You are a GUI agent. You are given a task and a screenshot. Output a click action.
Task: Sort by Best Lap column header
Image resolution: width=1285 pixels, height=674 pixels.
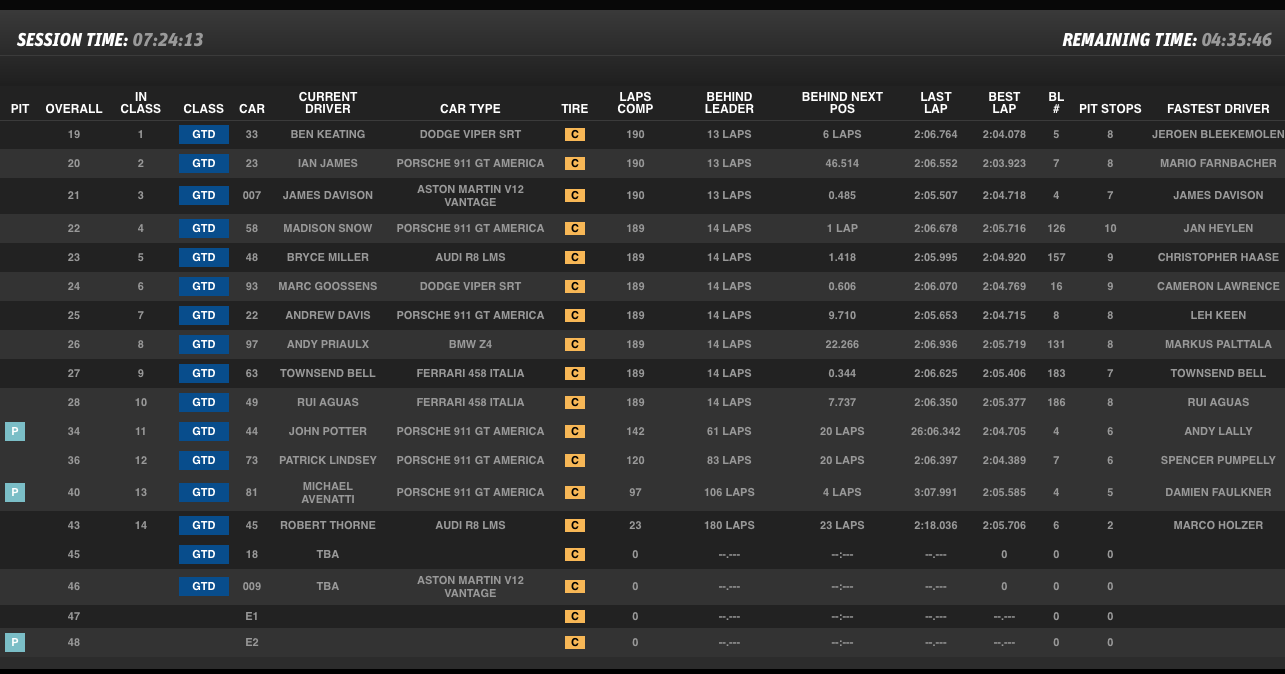[x=1004, y=103]
